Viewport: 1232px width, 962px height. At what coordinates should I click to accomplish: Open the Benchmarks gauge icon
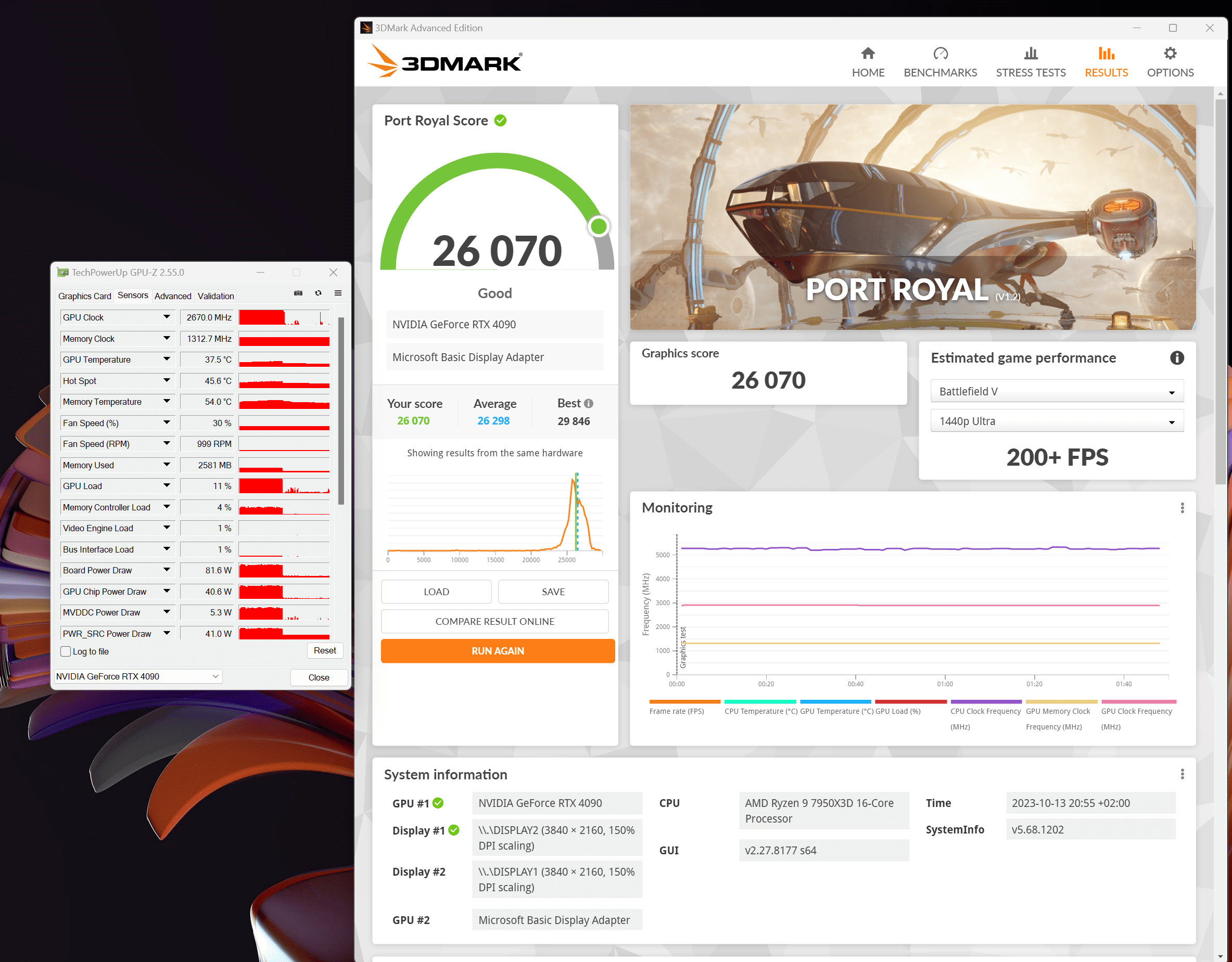940,54
